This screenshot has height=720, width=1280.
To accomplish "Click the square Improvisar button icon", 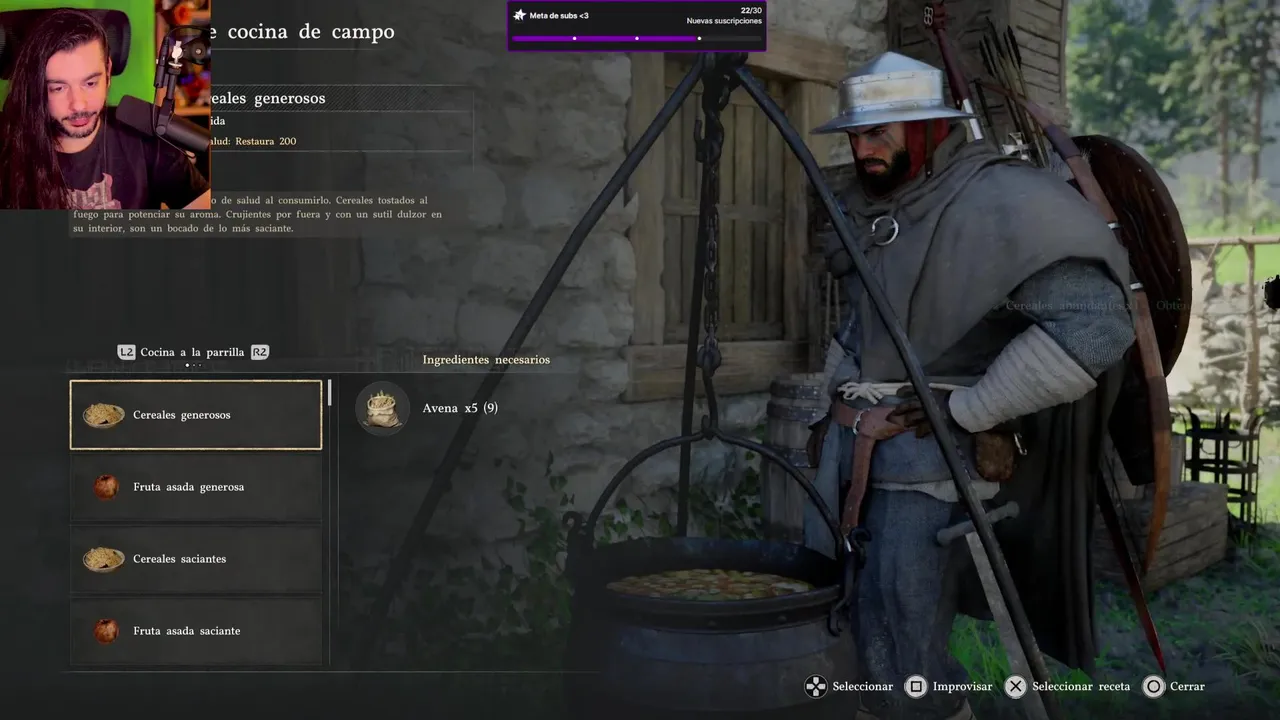I will click(x=915, y=686).
